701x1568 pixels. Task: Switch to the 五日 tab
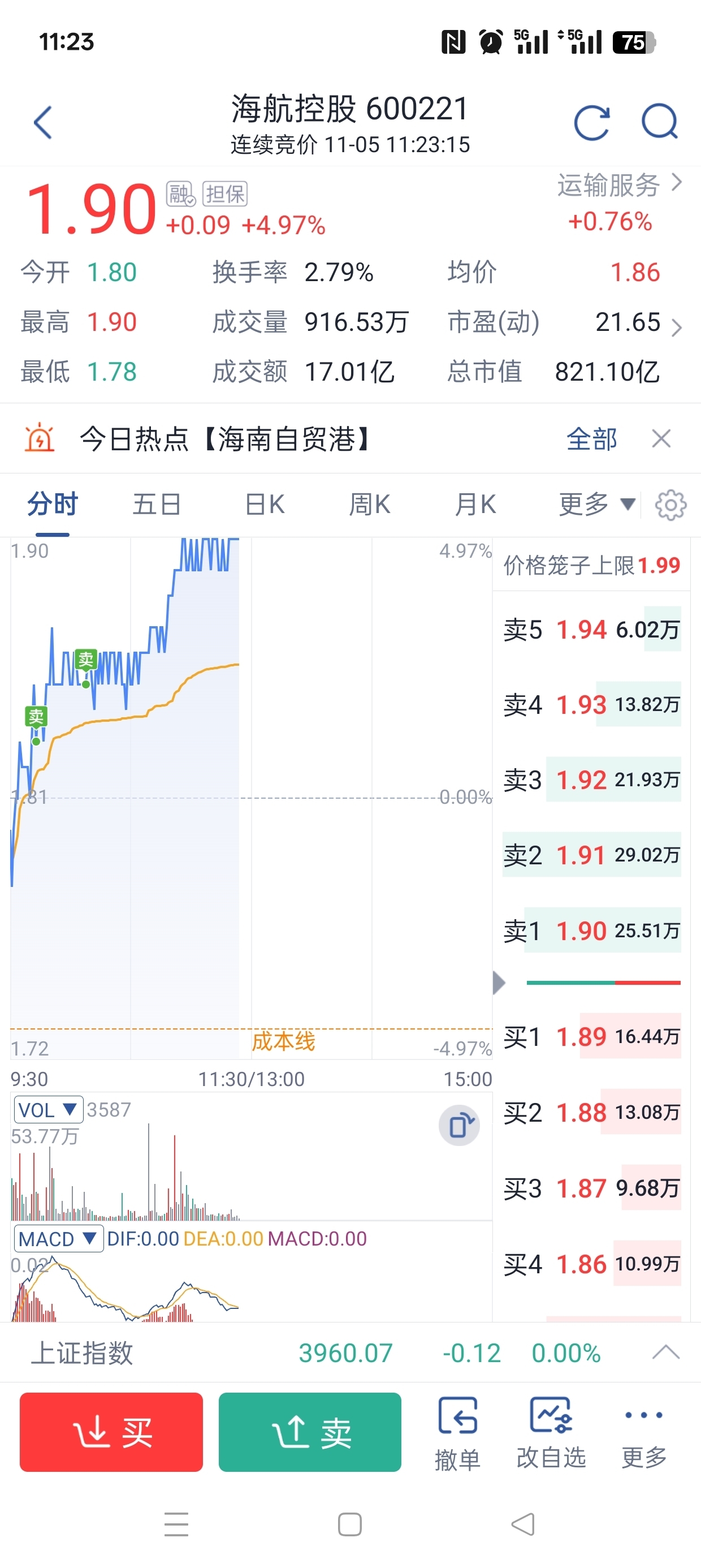click(157, 505)
